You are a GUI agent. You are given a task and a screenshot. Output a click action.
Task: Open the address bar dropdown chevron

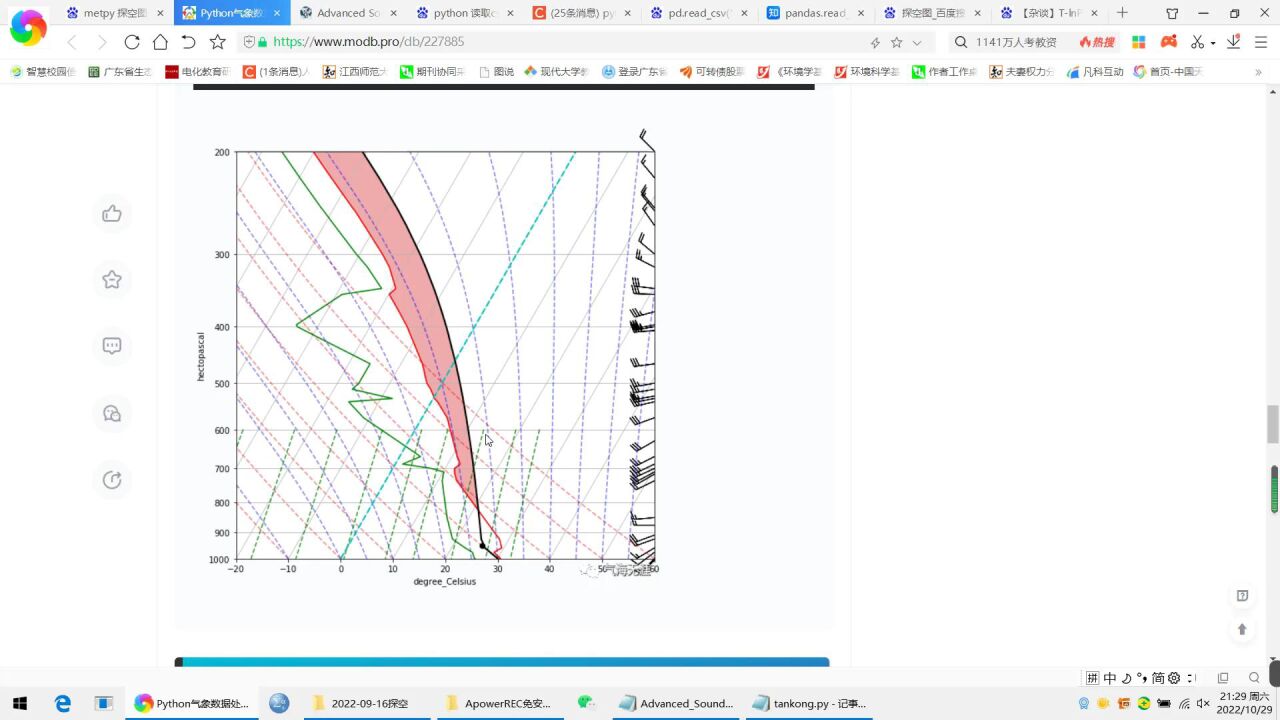tap(916, 41)
